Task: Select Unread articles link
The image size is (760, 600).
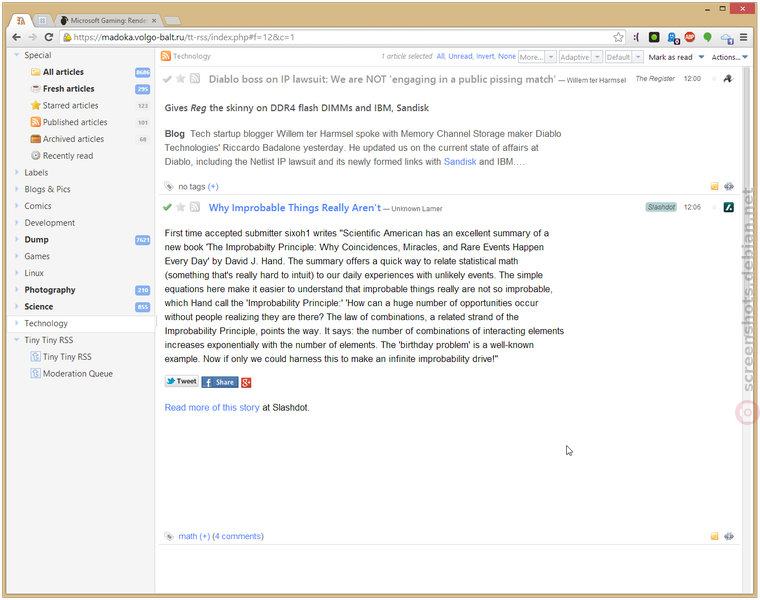Action: 460,56
